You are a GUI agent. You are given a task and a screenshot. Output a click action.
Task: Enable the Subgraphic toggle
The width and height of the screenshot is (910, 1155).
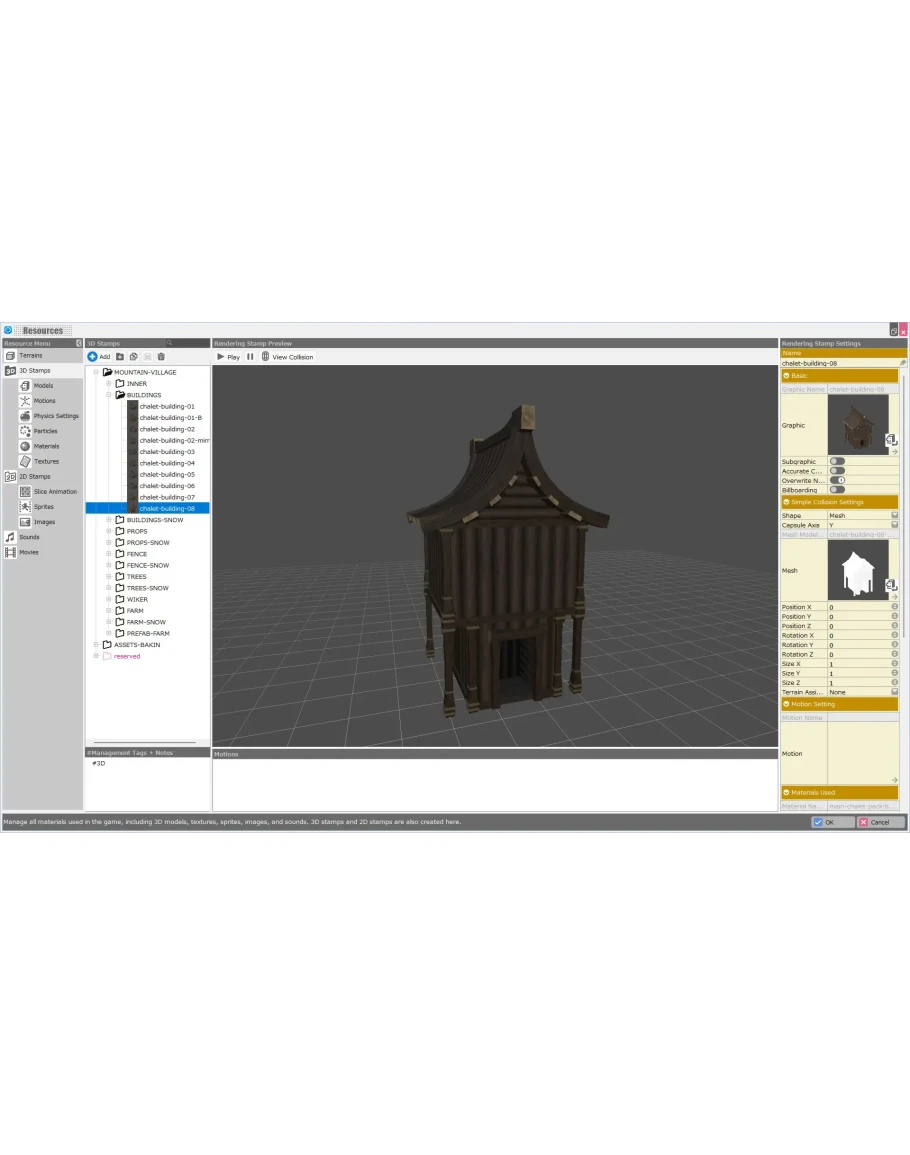pyautogui.click(x=837, y=461)
